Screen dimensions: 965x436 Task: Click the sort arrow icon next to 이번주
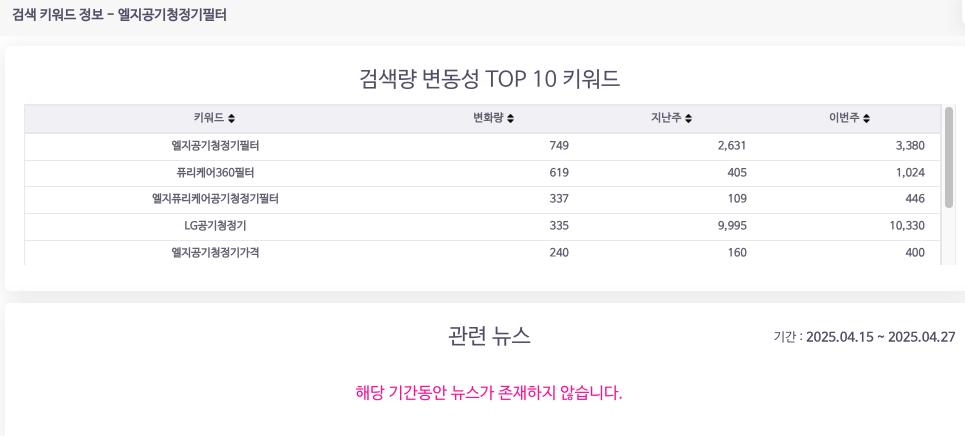pos(867,119)
